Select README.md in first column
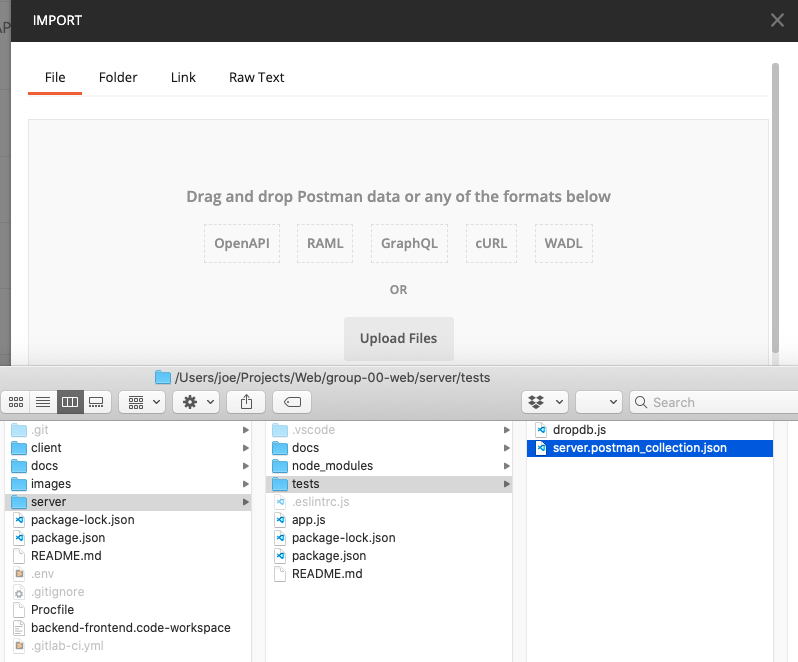Image resolution: width=798 pixels, height=662 pixels. (x=129, y=556)
